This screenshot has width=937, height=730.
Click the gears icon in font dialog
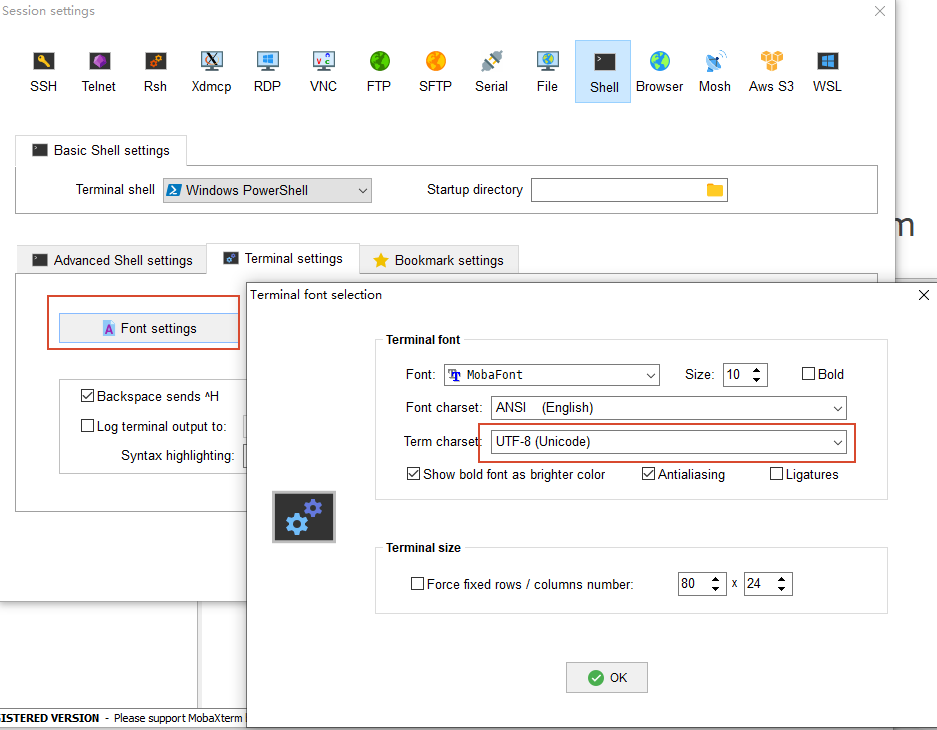point(304,517)
